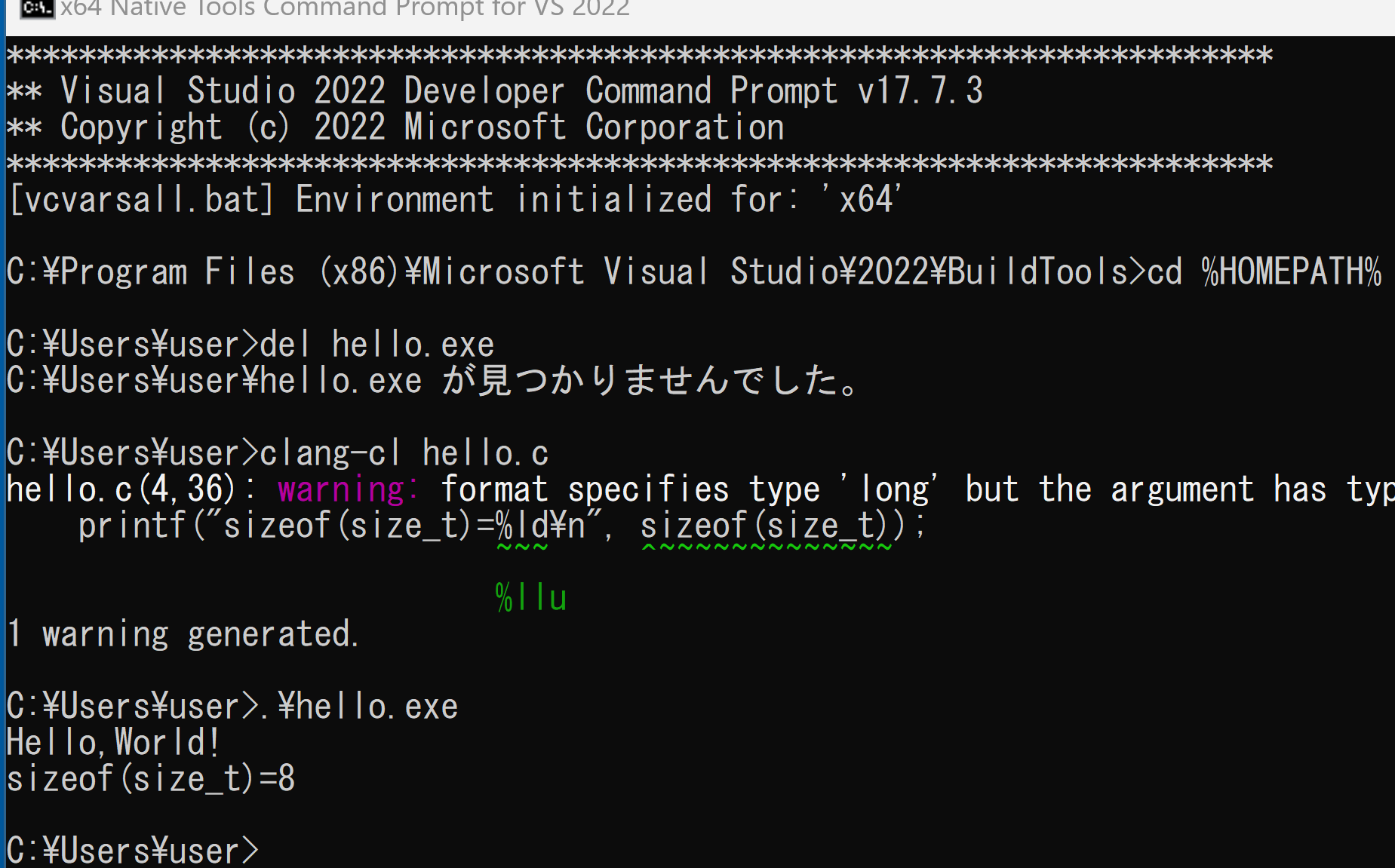Click the green %llu fix suggestion
Viewport: 1395px width, 868px height.
531,598
